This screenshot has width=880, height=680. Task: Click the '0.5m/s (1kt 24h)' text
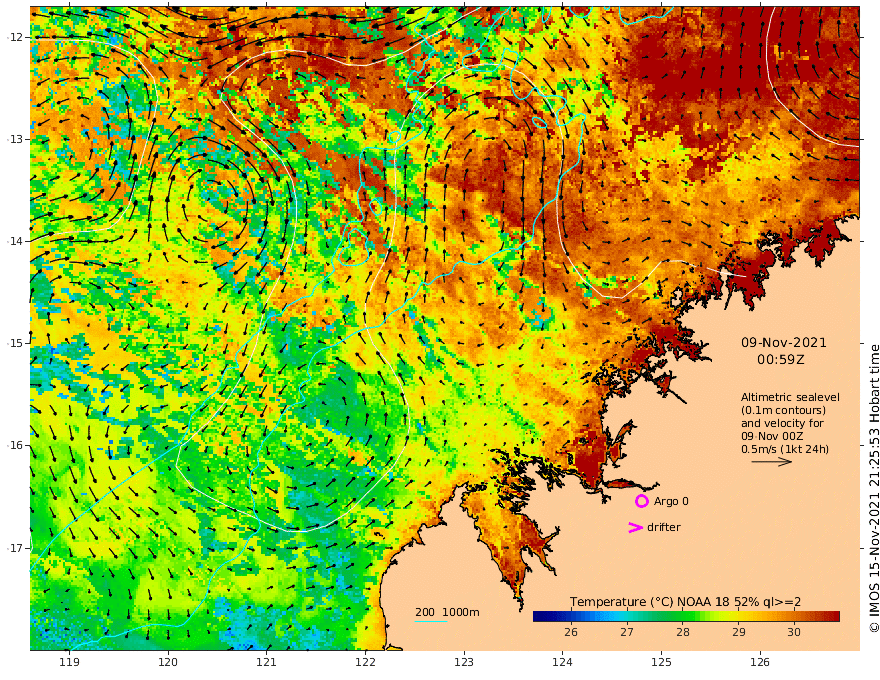[x=785, y=449]
